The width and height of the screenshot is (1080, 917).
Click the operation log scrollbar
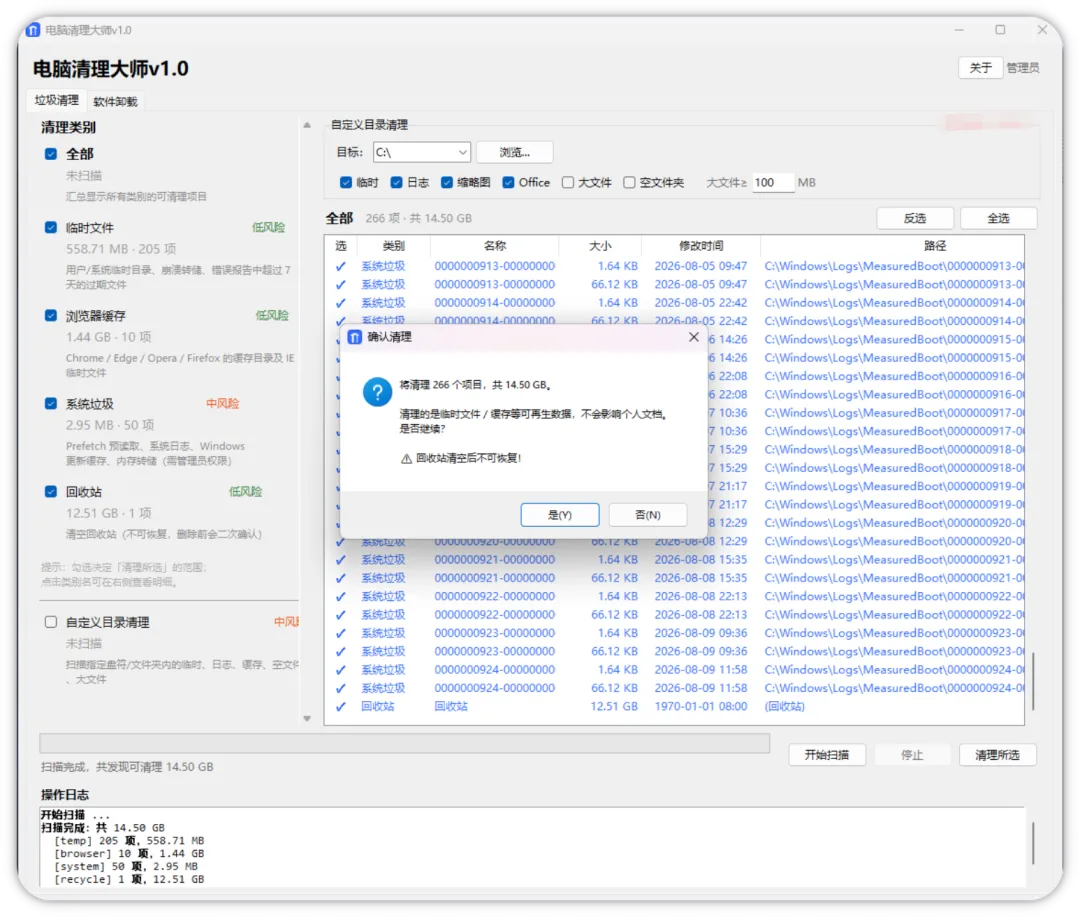point(1033,843)
